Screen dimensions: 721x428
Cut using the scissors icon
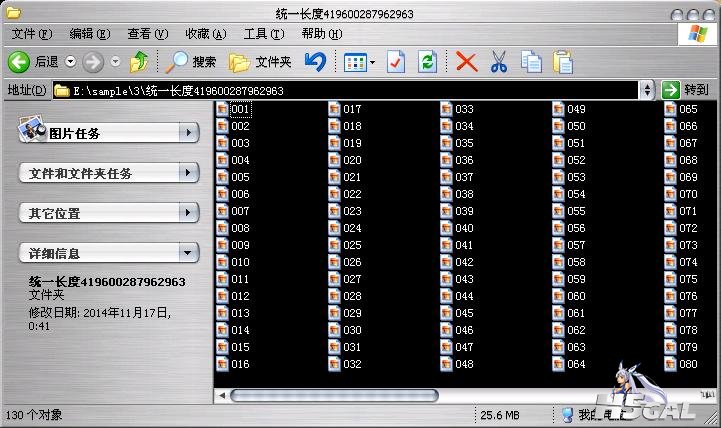(x=499, y=62)
